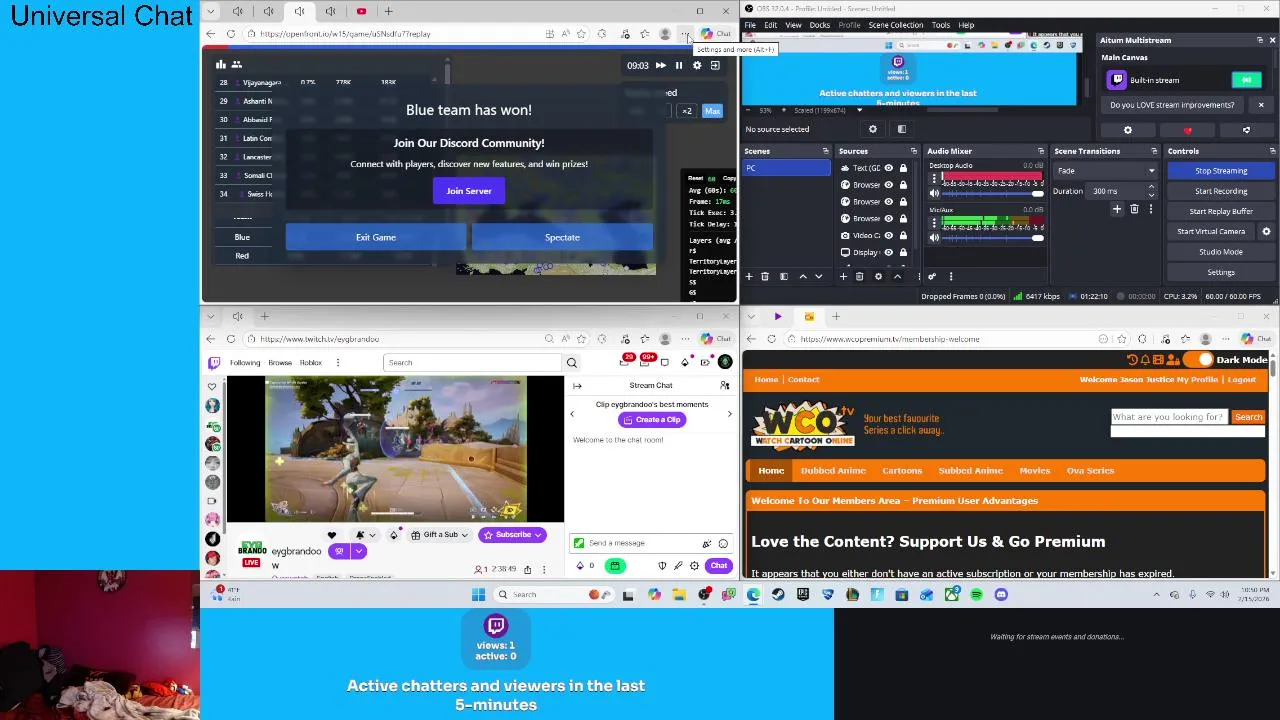The height and width of the screenshot is (720, 1280).
Task: Open Twitch Browse nav item
Action: [x=280, y=363]
